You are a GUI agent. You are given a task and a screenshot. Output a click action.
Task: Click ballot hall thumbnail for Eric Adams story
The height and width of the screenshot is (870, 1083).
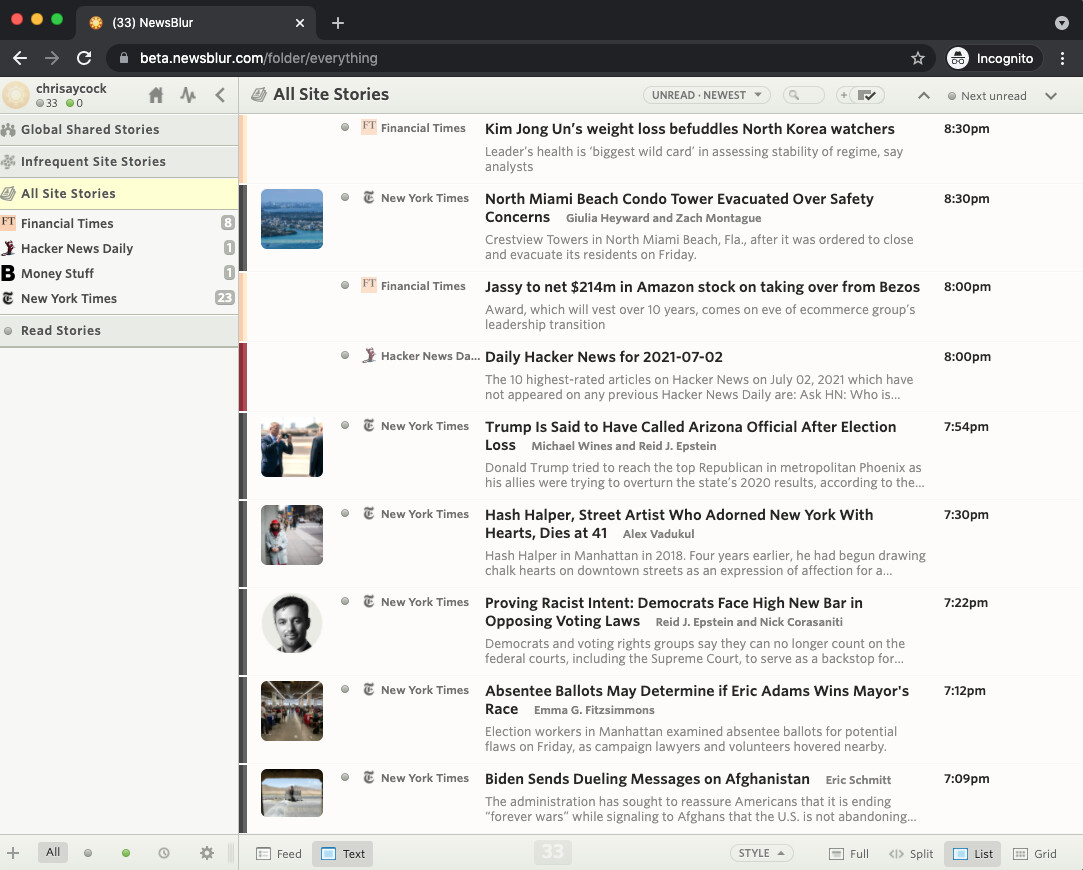(x=291, y=711)
